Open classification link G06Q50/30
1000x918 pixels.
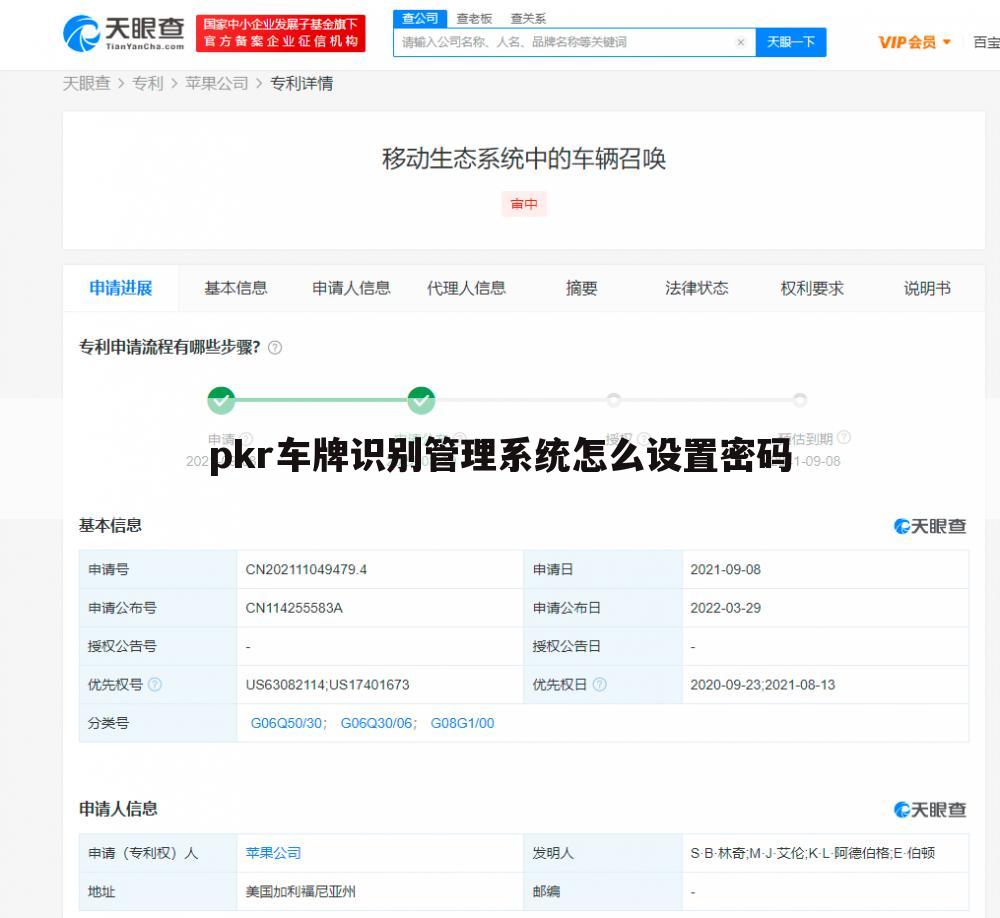tap(286, 723)
